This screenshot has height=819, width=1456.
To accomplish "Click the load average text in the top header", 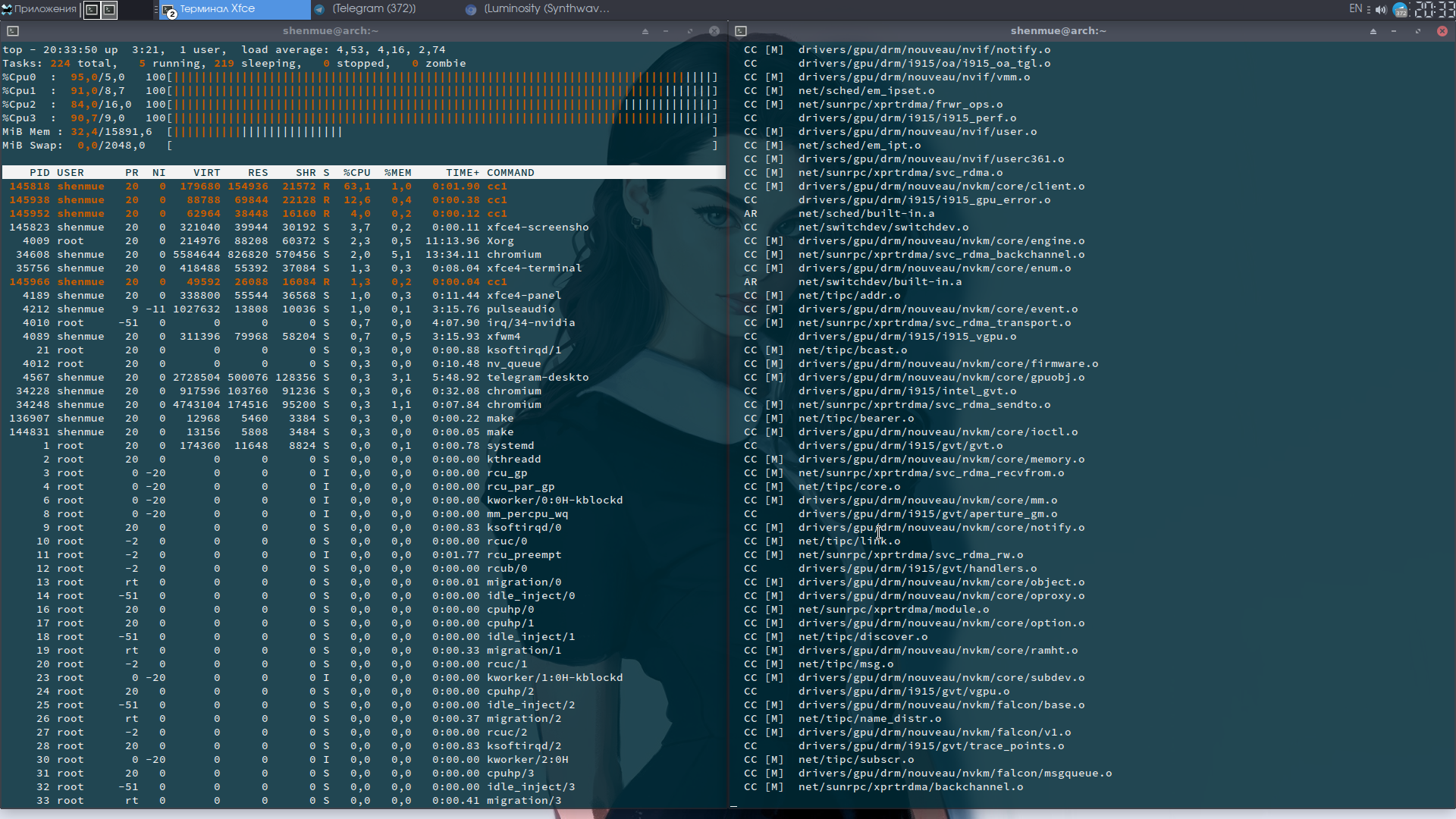I will pyautogui.click(x=343, y=50).
